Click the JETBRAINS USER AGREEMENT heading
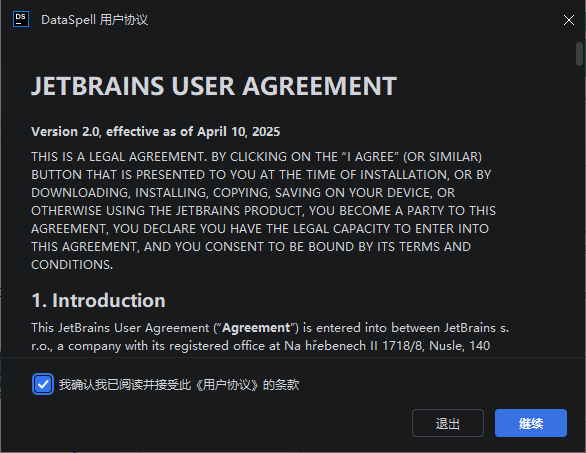The width and height of the screenshot is (586, 453). pos(214,86)
